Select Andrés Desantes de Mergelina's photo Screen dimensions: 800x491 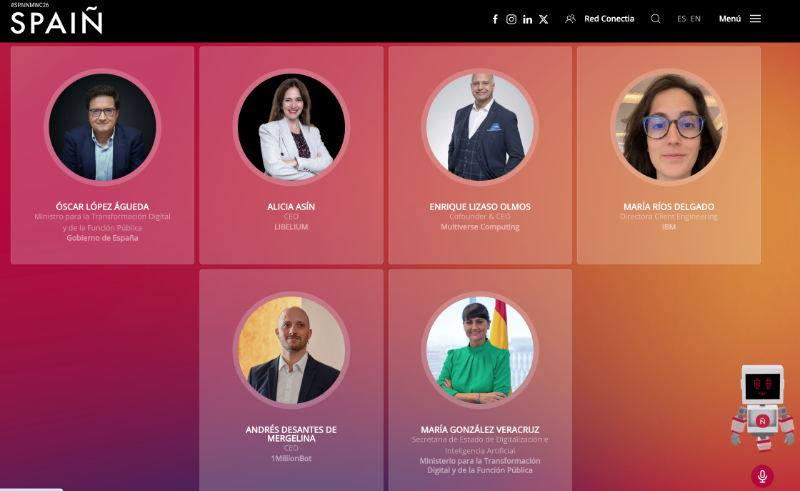(291, 350)
